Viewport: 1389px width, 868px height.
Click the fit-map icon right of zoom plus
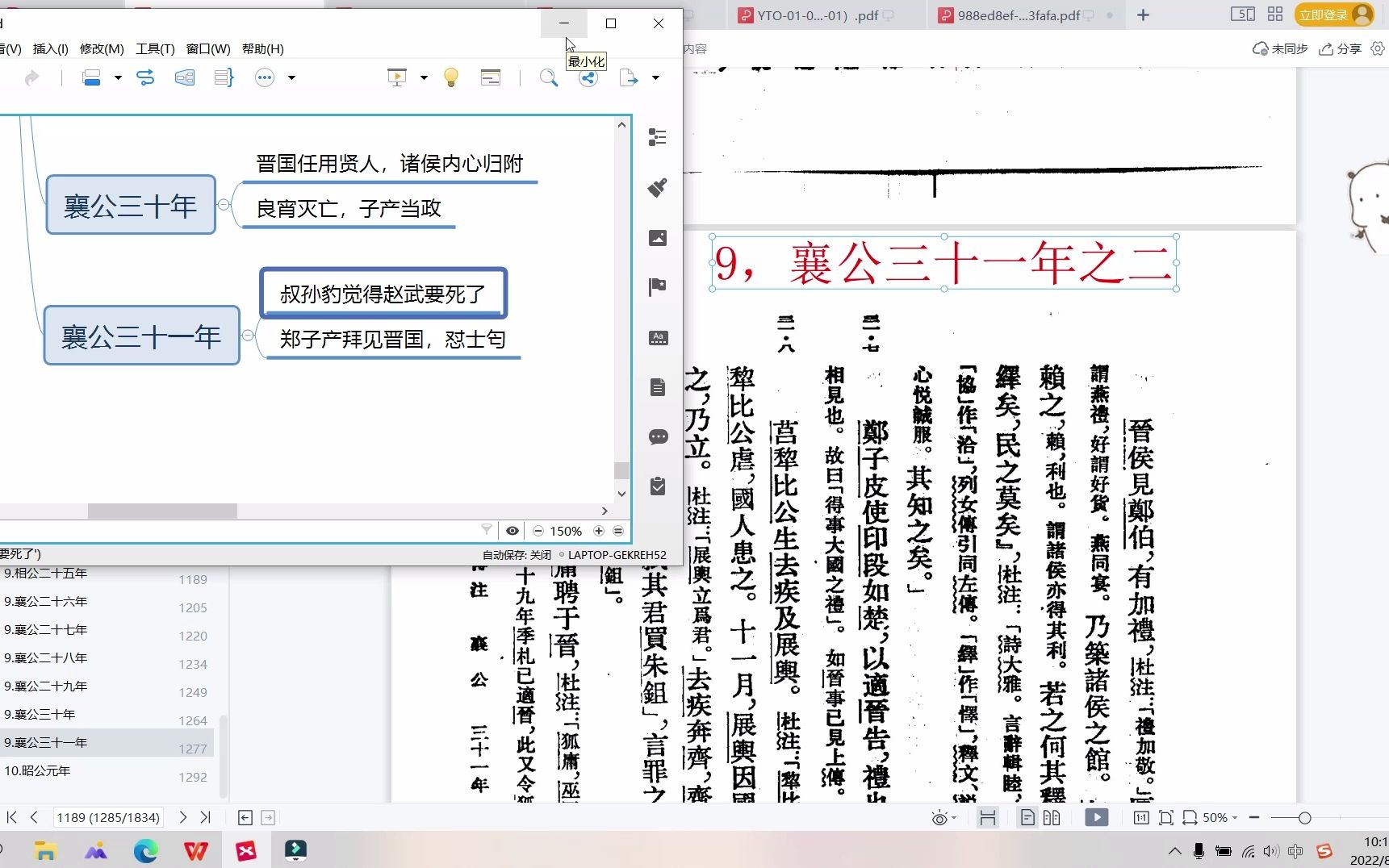[618, 531]
